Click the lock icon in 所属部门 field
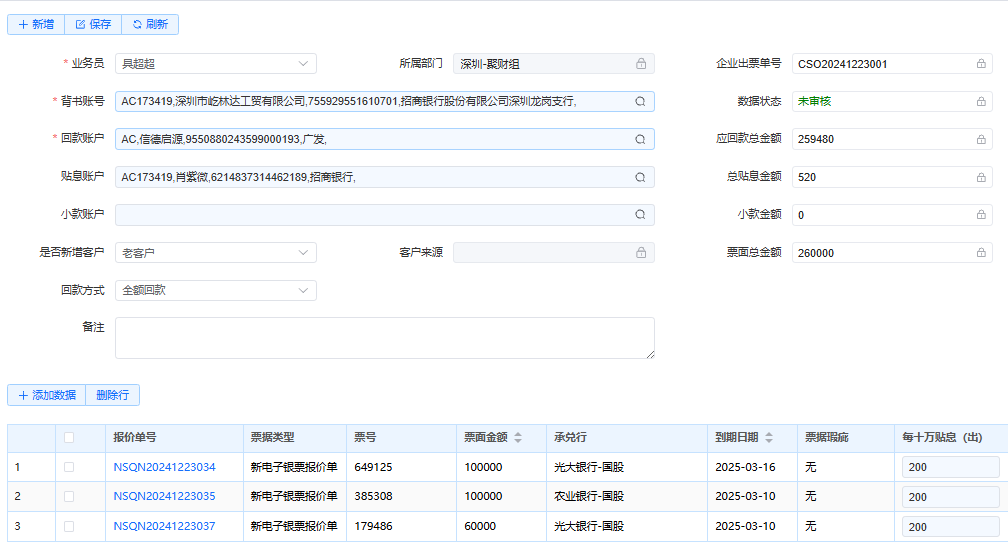This screenshot has width=1008, height=542. pyautogui.click(x=641, y=64)
